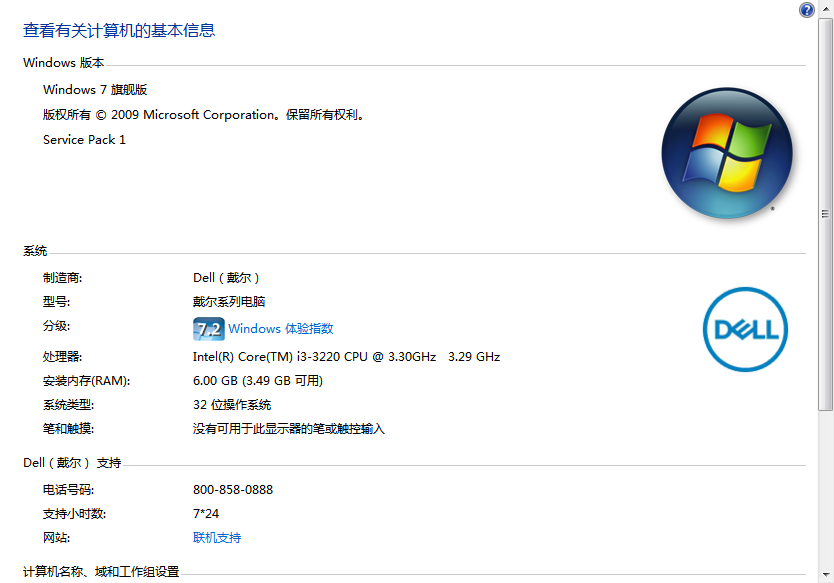
Task: Select the Service Pack 1 text
Action: (x=84, y=140)
